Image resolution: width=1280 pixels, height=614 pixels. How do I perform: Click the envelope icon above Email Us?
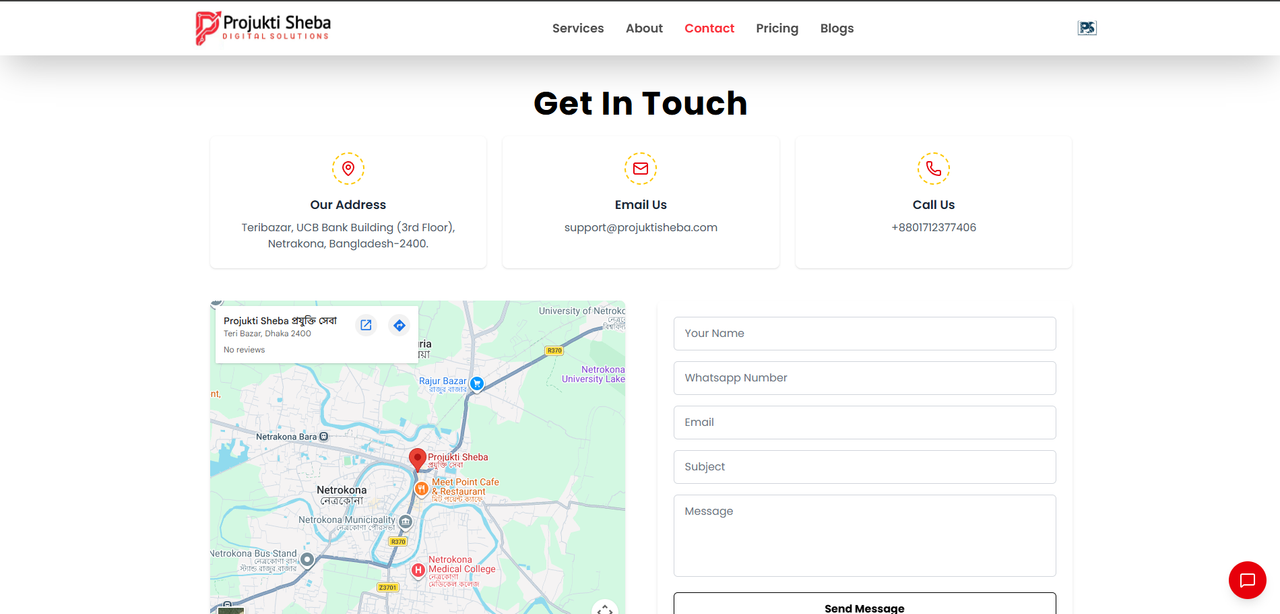coord(640,168)
